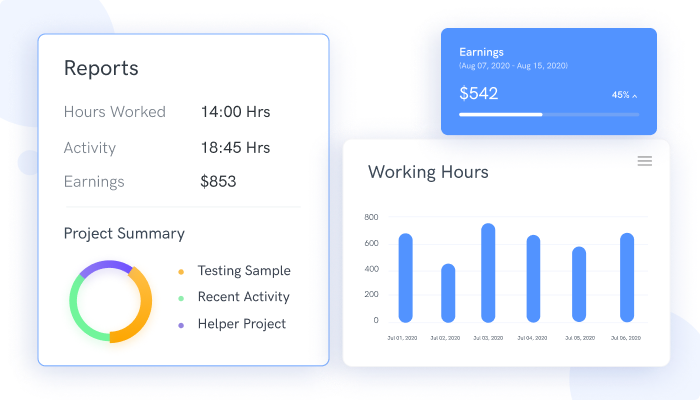The image size is (700, 400).
Task: Click the 18:45 Hrs value
Action: [x=235, y=147]
